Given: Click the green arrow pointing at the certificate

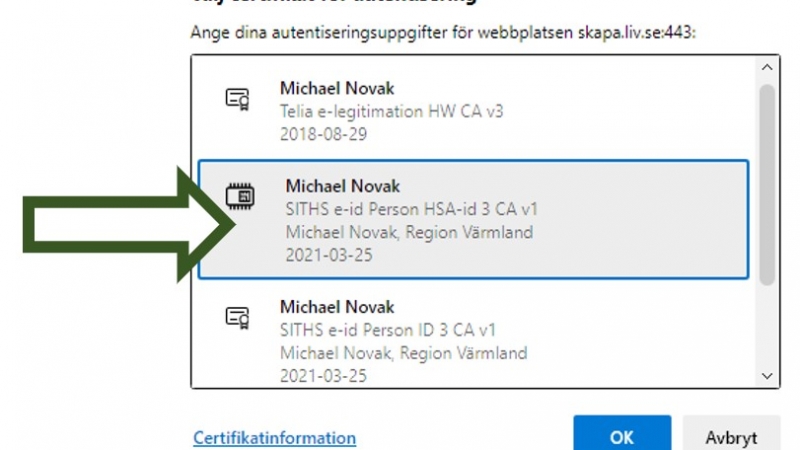Looking at the screenshot, I should (129, 224).
